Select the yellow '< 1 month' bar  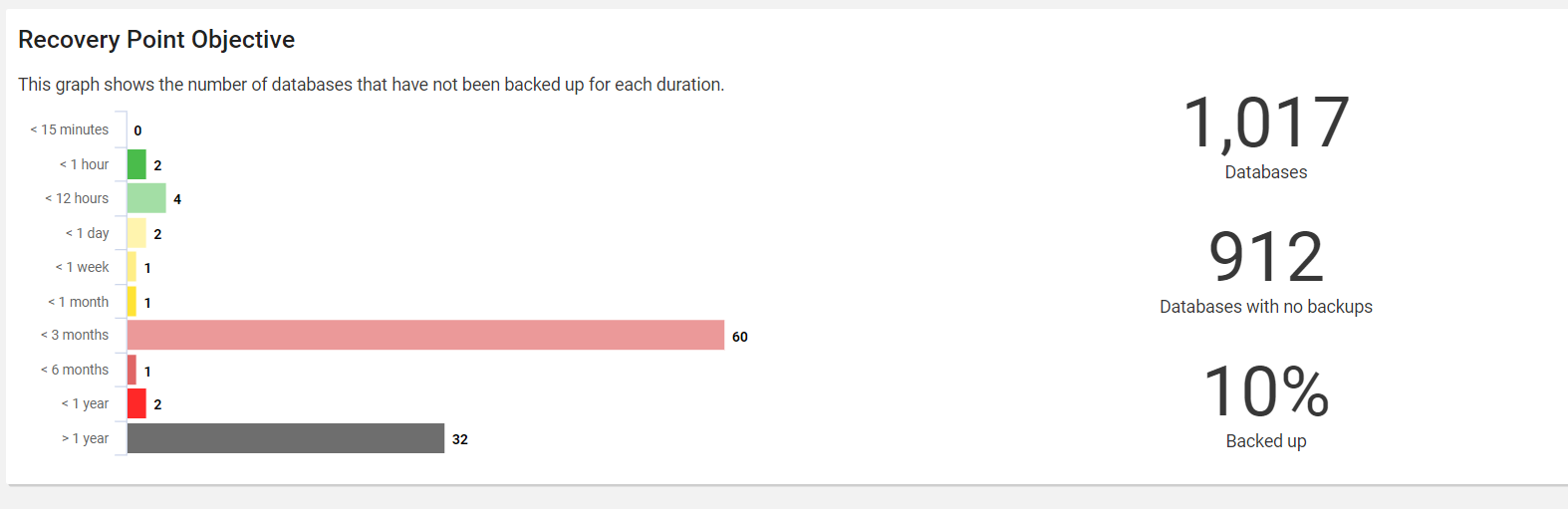(131, 301)
